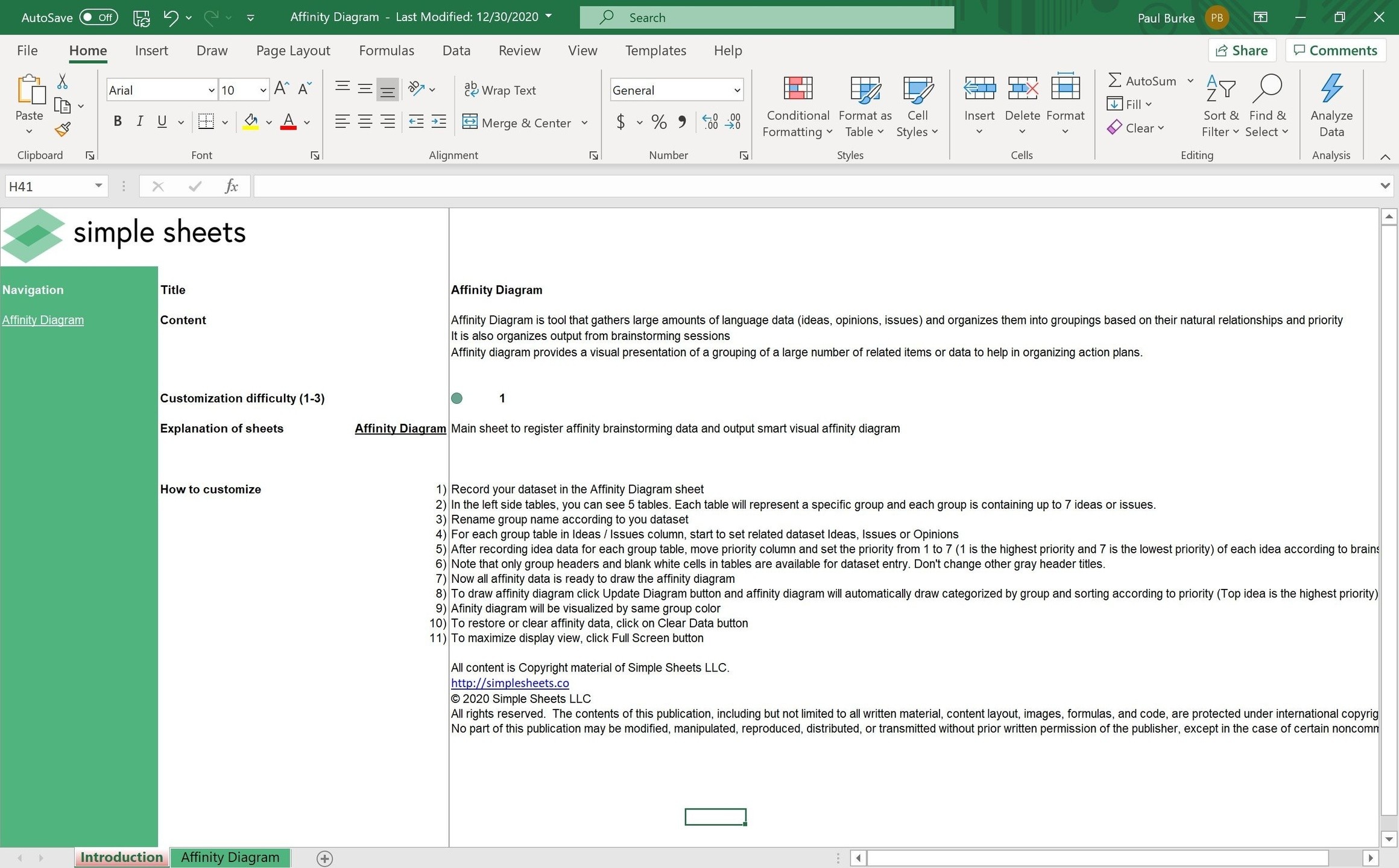Switch to the Affinity Diagram sheet tab
Viewport: 1399px width, 868px height.
tap(230, 857)
